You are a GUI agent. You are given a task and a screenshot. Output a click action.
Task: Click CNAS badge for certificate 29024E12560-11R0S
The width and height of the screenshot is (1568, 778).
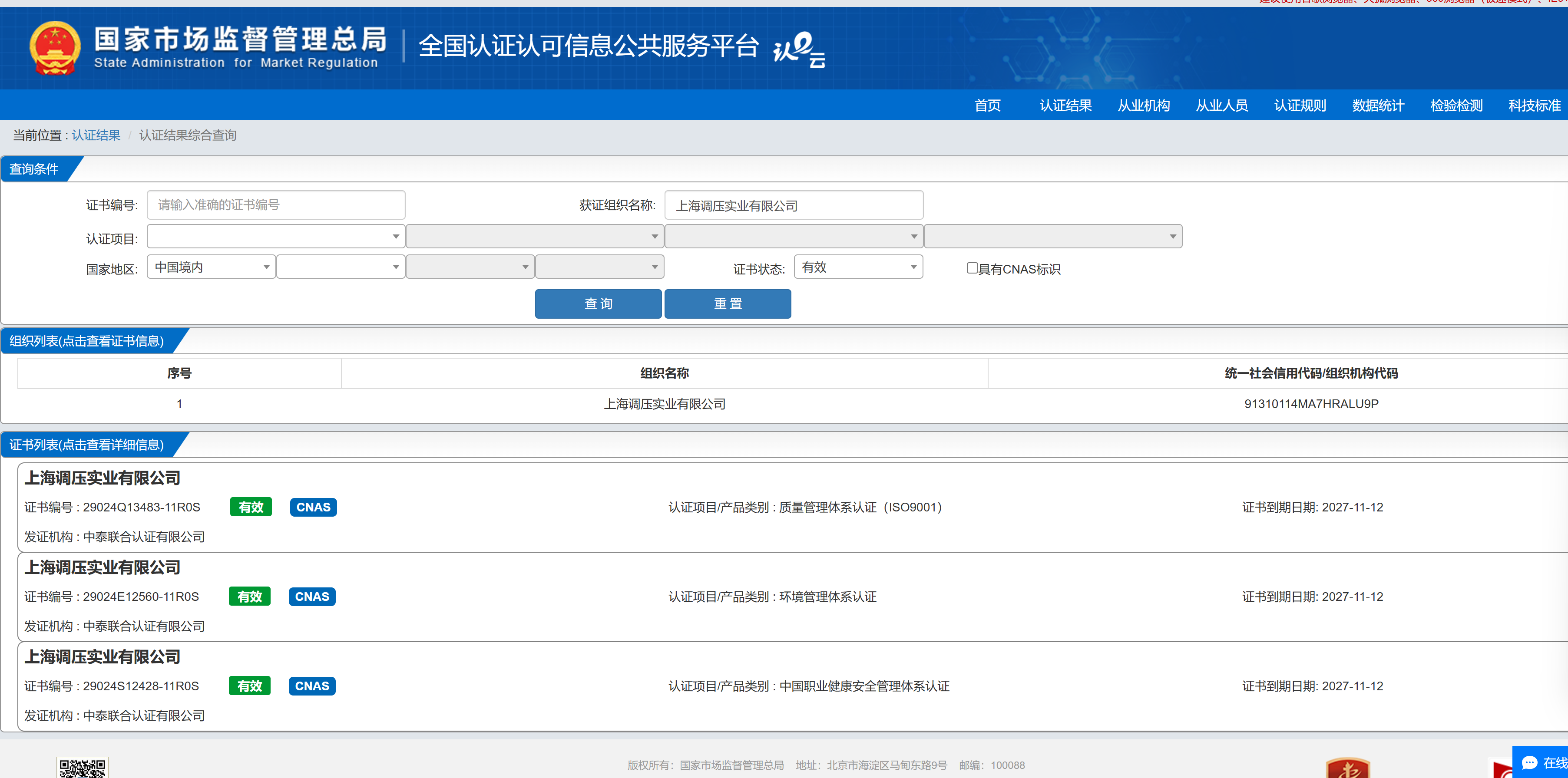(x=312, y=597)
